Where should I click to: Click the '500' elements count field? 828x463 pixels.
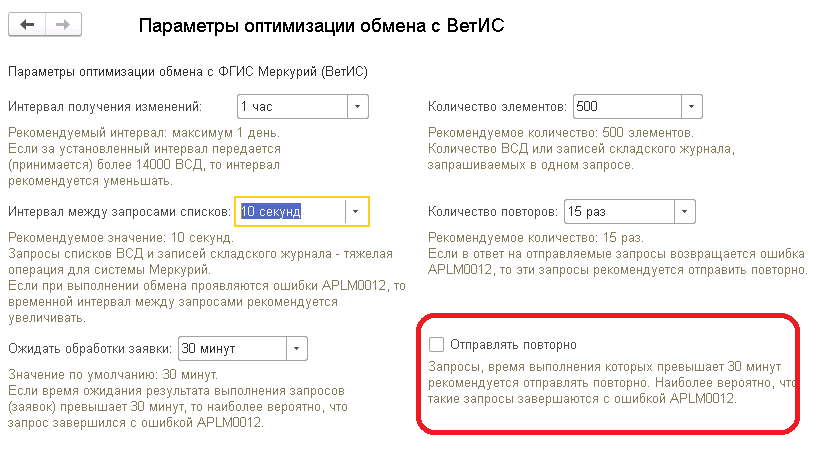click(627, 107)
